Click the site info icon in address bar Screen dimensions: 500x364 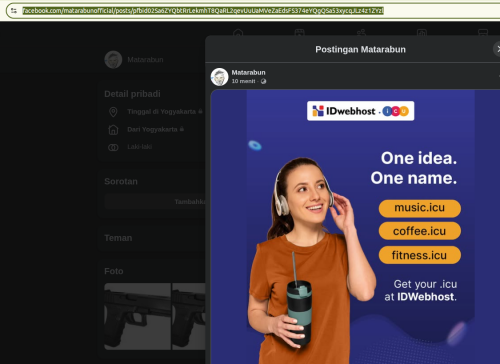14,11
